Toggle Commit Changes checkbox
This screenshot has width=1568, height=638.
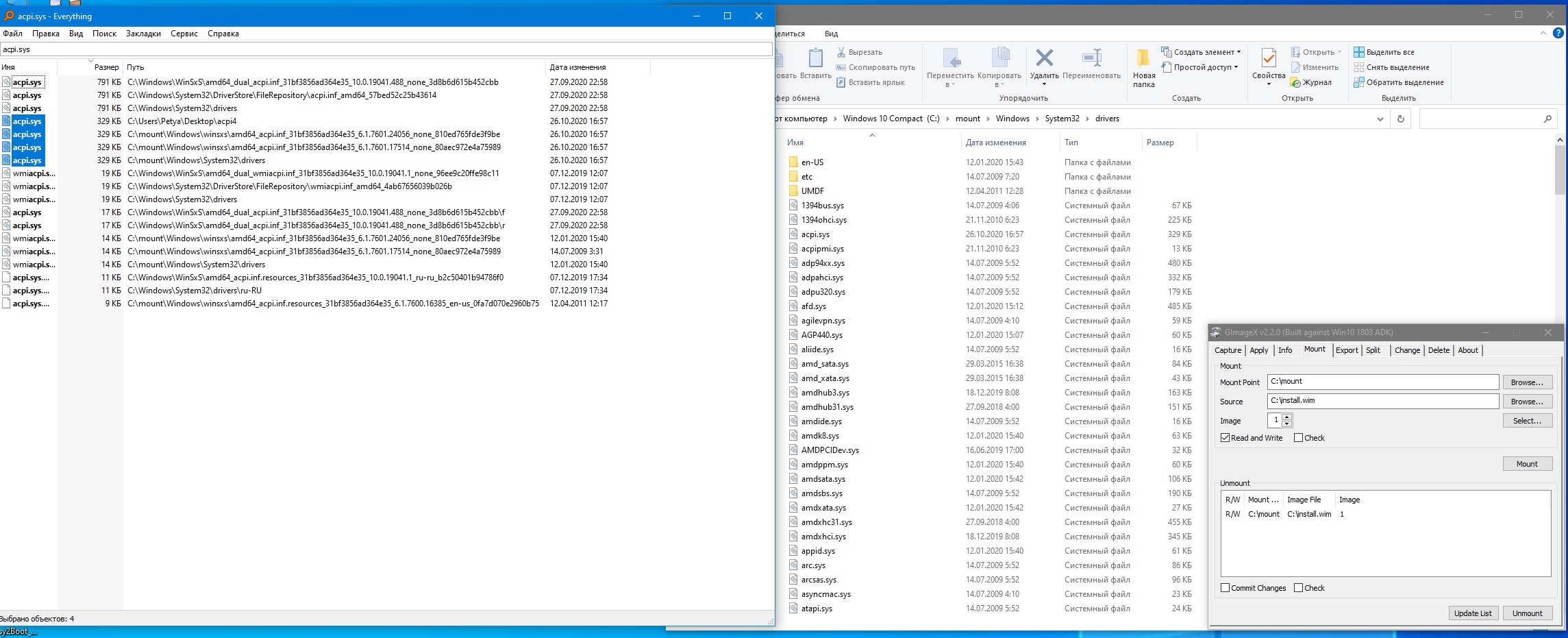(1225, 588)
